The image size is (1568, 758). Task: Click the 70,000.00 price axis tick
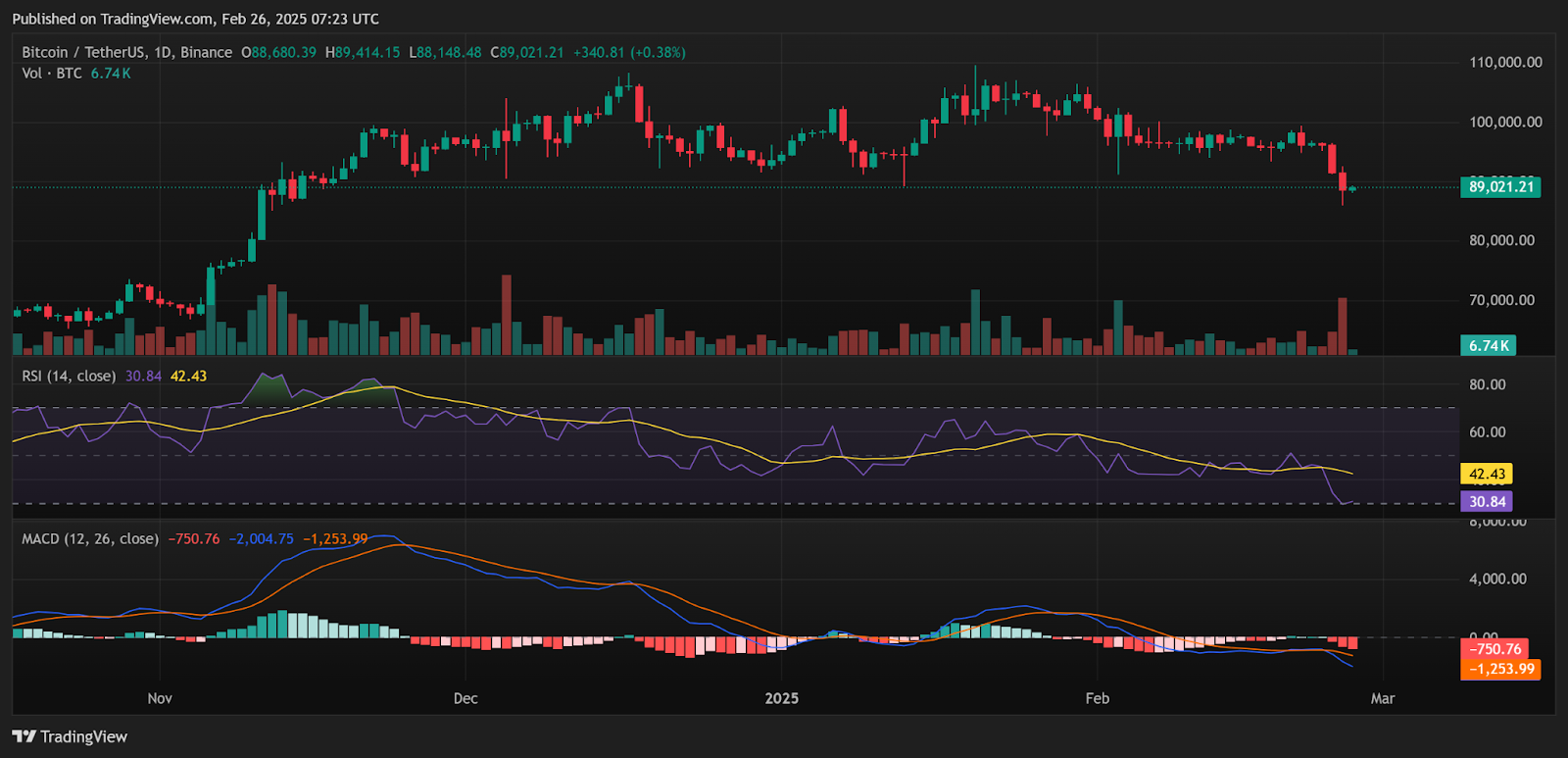tap(1501, 300)
